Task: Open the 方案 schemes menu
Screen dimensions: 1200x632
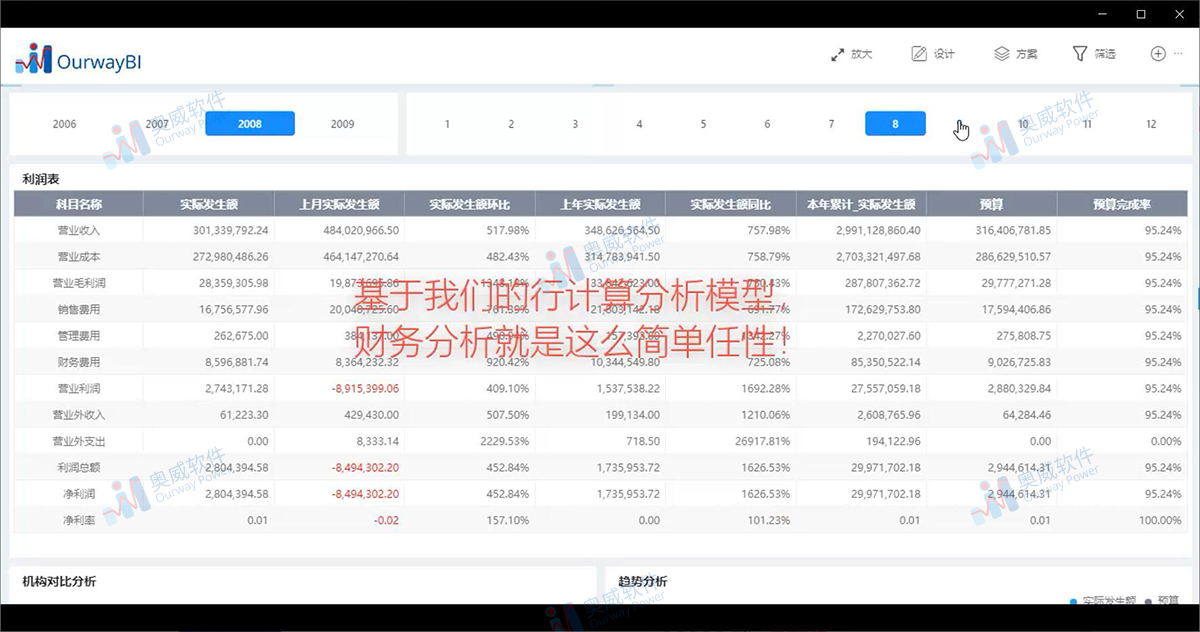Action: coord(1015,54)
